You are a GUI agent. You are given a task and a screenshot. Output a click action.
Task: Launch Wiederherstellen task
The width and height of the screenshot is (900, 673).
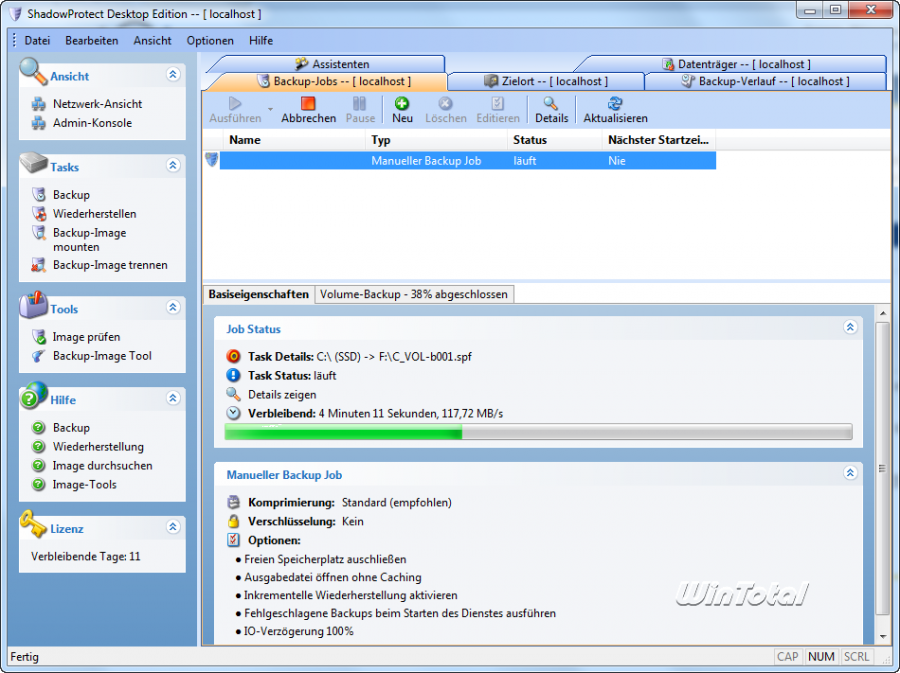click(x=94, y=213)
